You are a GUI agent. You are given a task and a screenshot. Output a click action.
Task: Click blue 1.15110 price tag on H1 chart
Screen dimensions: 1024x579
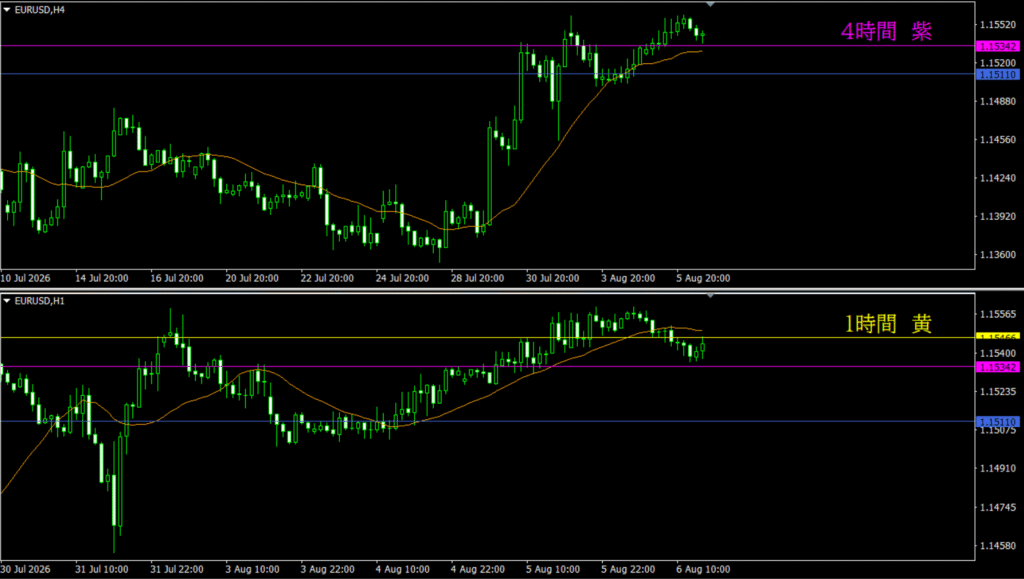(997, 422)
